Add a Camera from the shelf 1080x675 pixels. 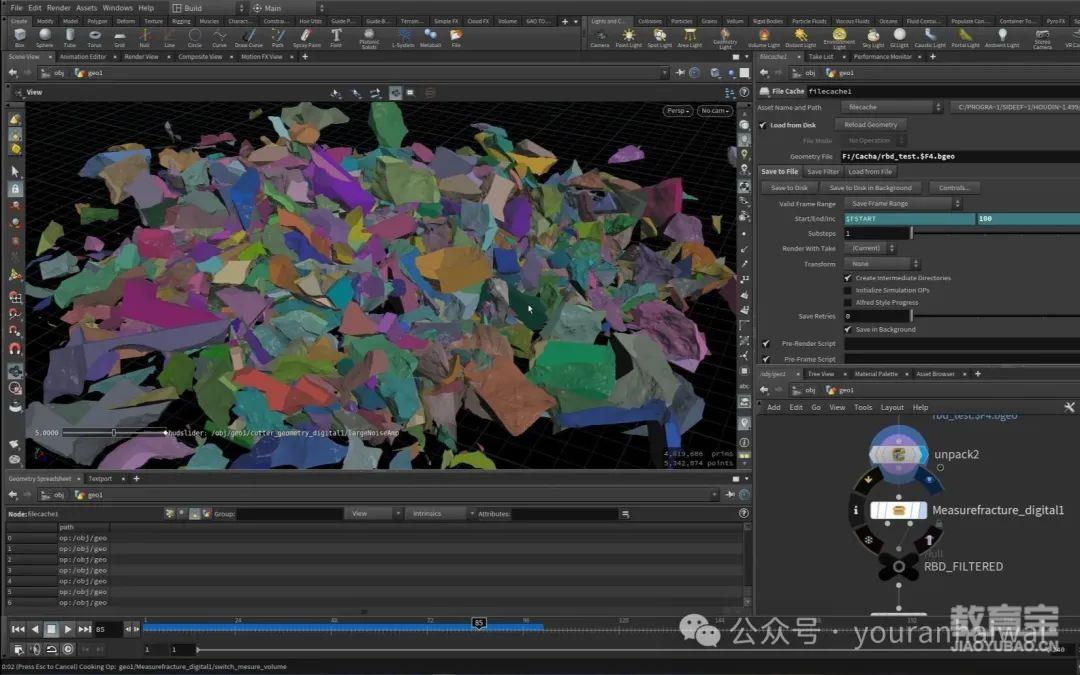coord(600,38)
